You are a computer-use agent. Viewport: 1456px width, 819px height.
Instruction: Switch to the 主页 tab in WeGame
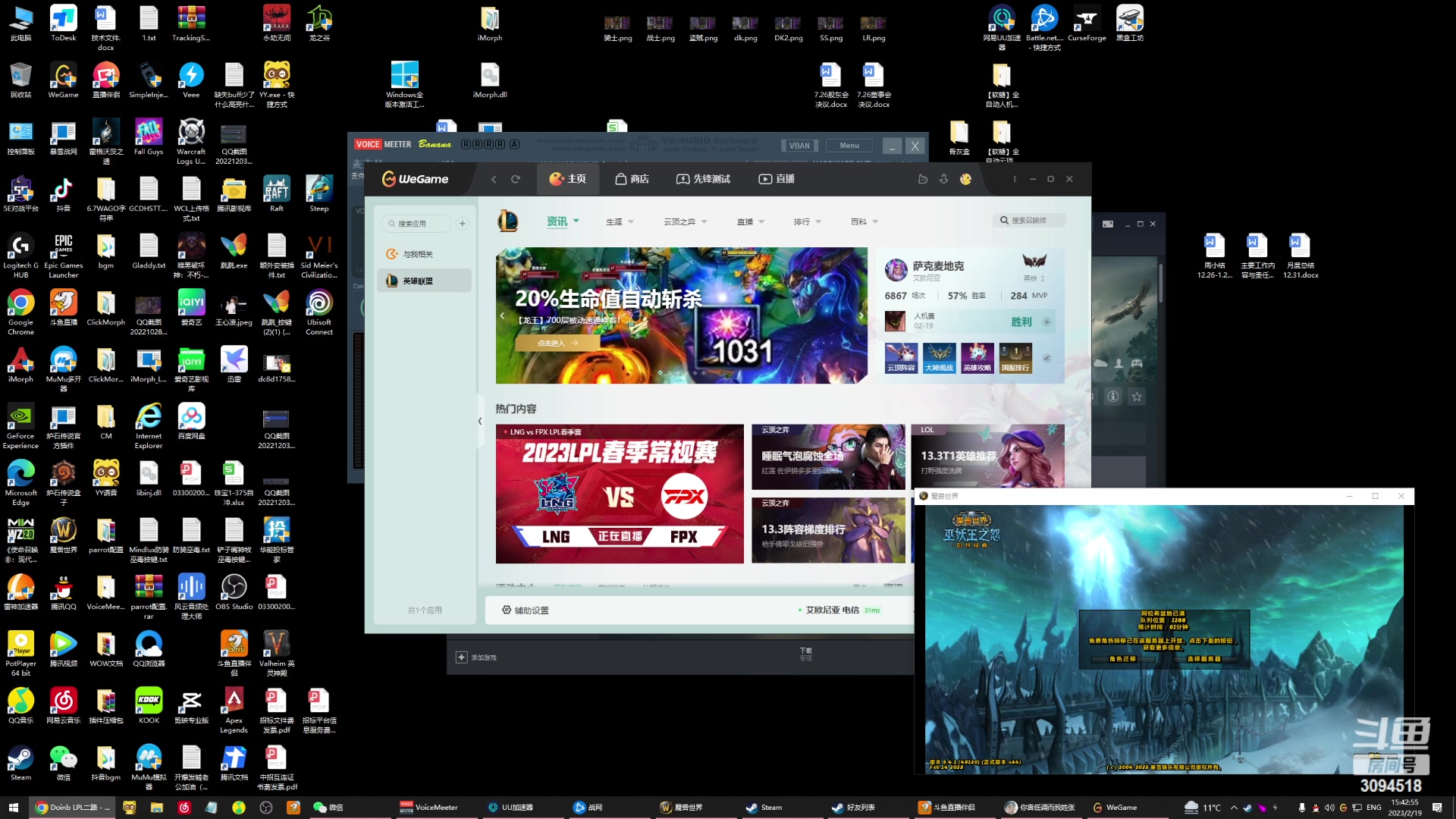click(568, 179)
